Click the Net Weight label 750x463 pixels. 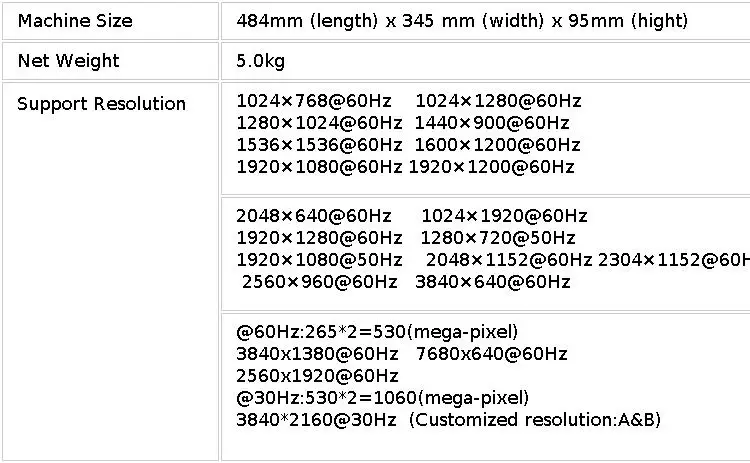[68, 61]
